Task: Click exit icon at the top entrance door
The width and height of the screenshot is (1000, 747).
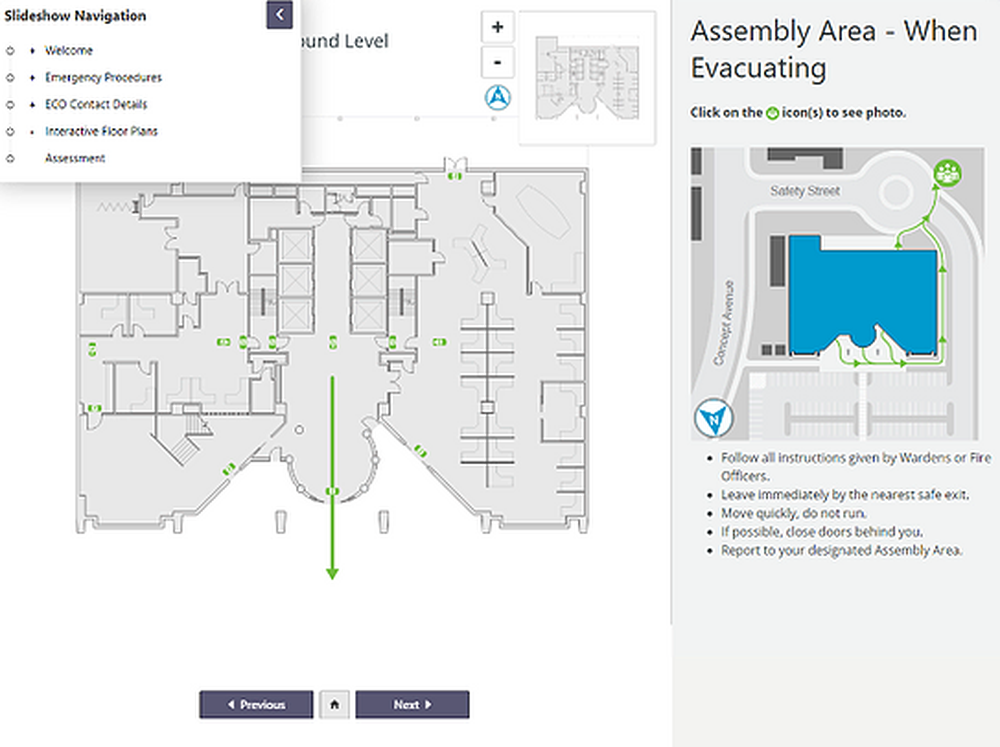Action: point(455,176)
